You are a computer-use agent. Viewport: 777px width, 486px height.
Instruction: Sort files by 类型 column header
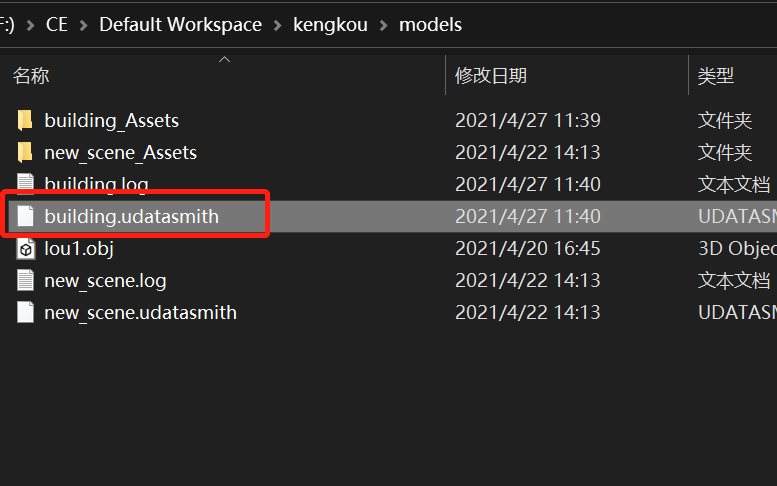click(716, 76)
